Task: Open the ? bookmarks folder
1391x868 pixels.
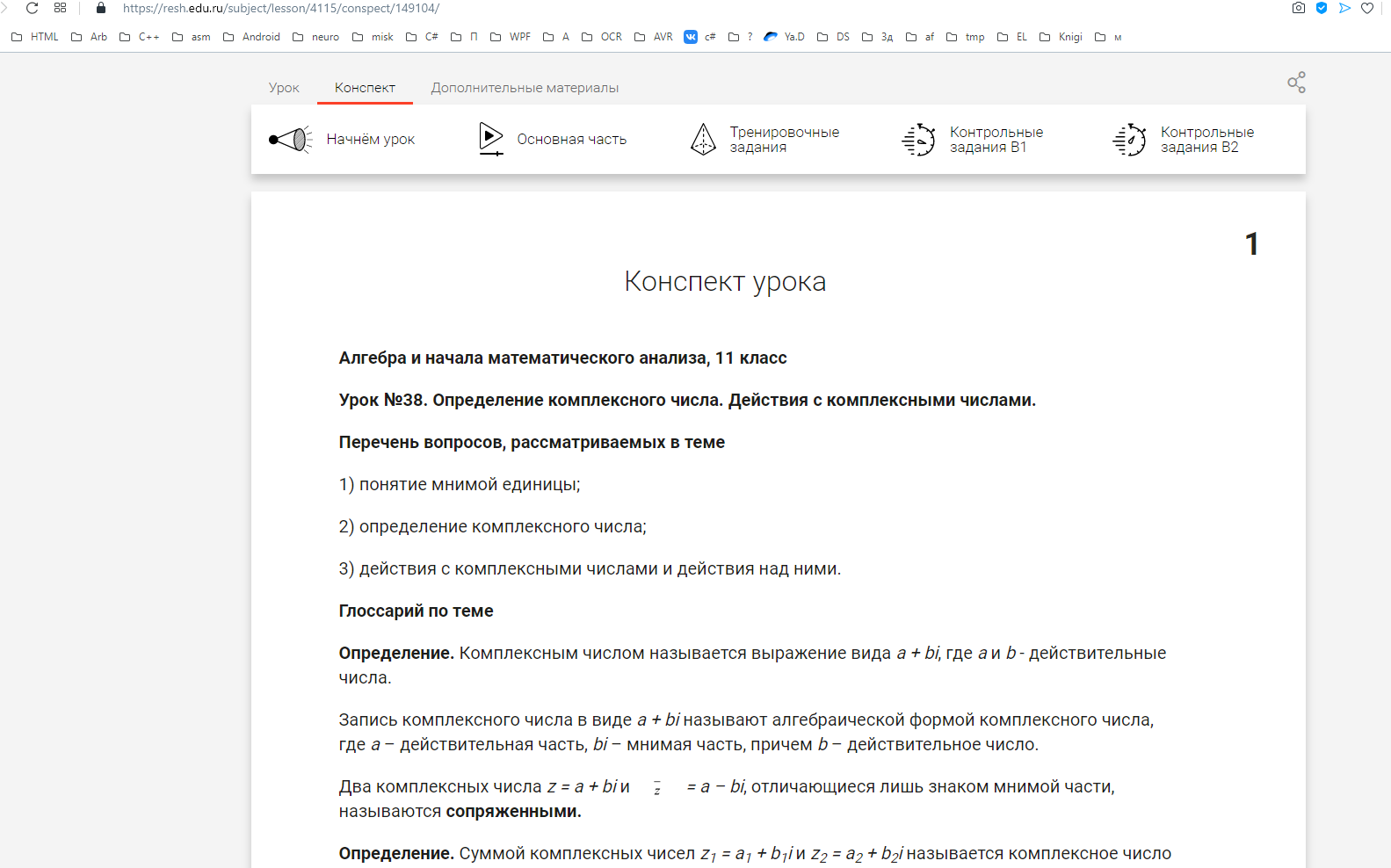Action: pyautogui.click(x=741, y=37)
